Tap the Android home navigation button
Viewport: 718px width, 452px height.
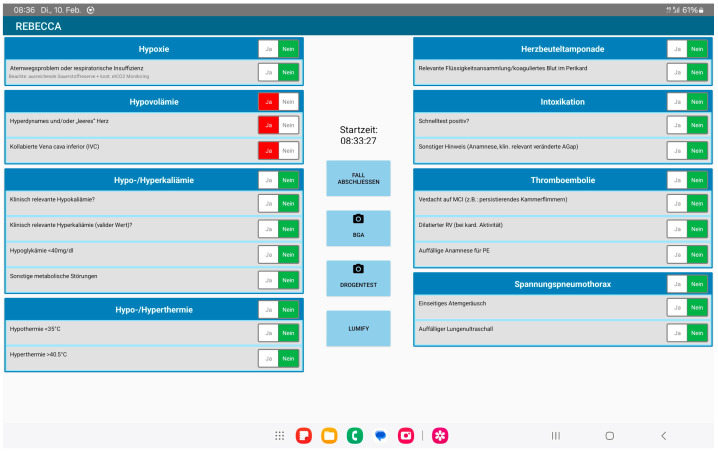pyautogui.click(x=609, y=436)
